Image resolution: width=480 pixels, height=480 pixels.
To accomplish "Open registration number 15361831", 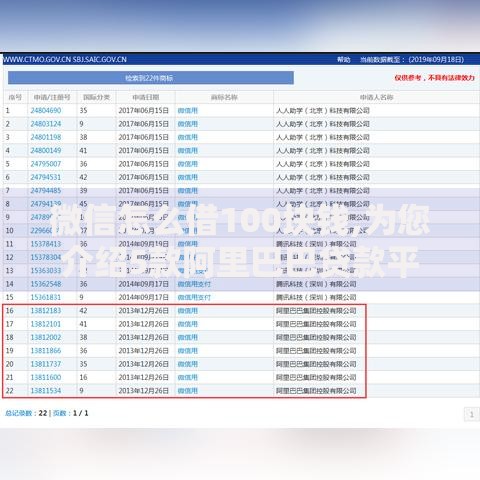I will coord(46,297).
